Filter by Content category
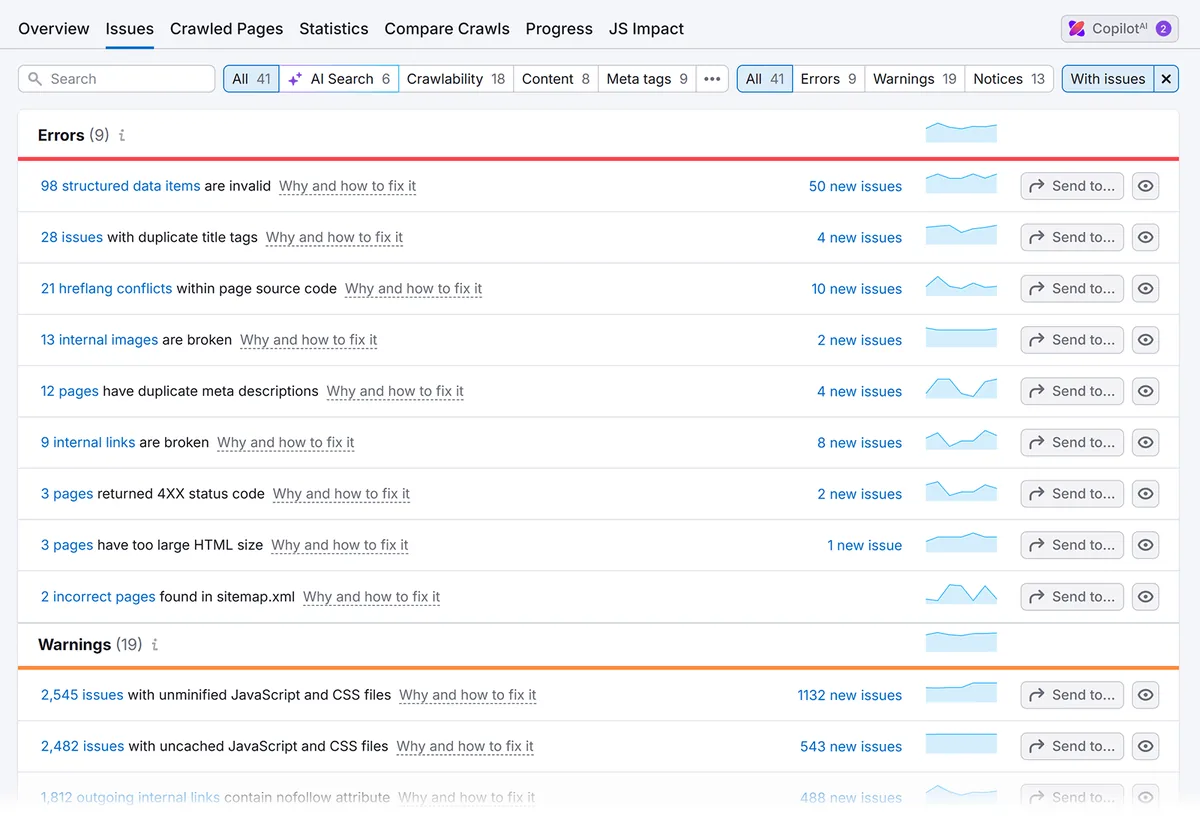1200x818 pixels. pyautogui.click(x=556, y=79)
